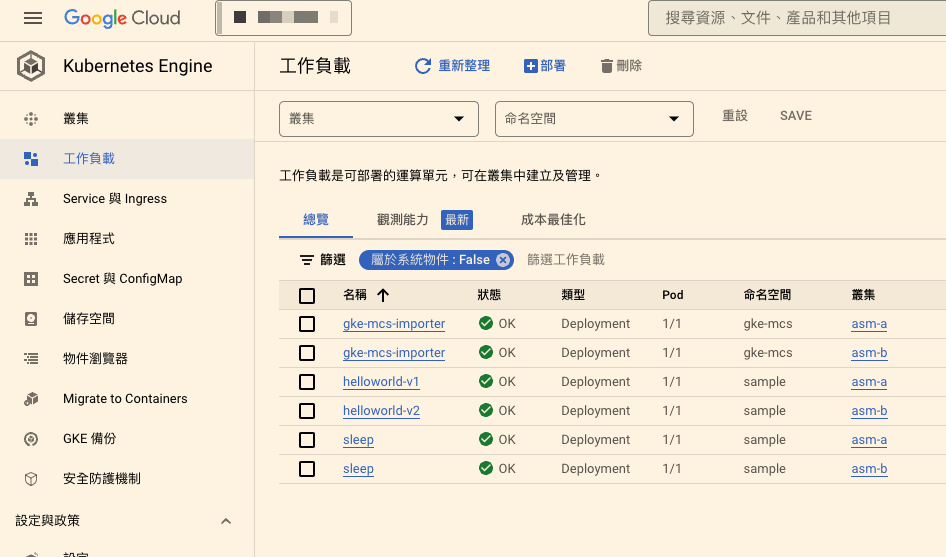Click the Google Cloud logo

pyautogui.click(x=122, y=18)
